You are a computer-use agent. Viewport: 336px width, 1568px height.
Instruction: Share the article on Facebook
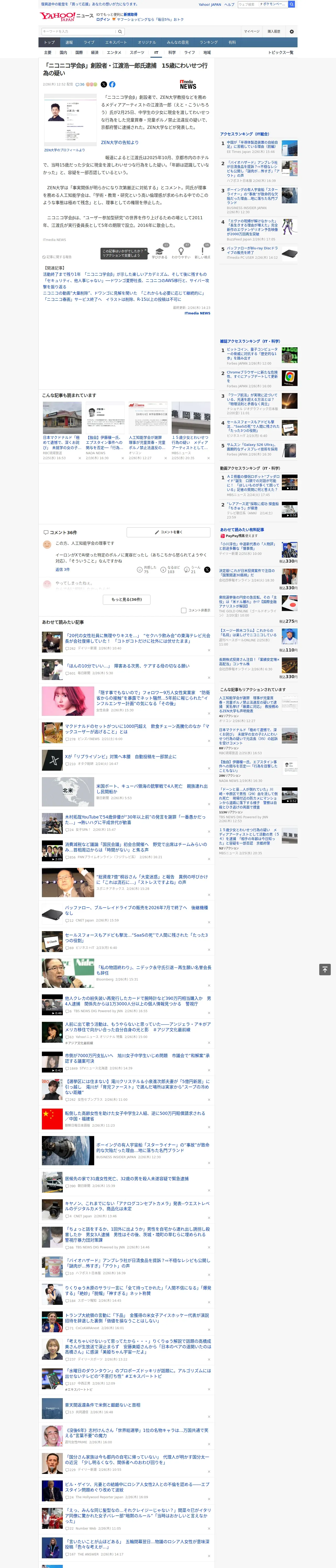pos(112,85)
